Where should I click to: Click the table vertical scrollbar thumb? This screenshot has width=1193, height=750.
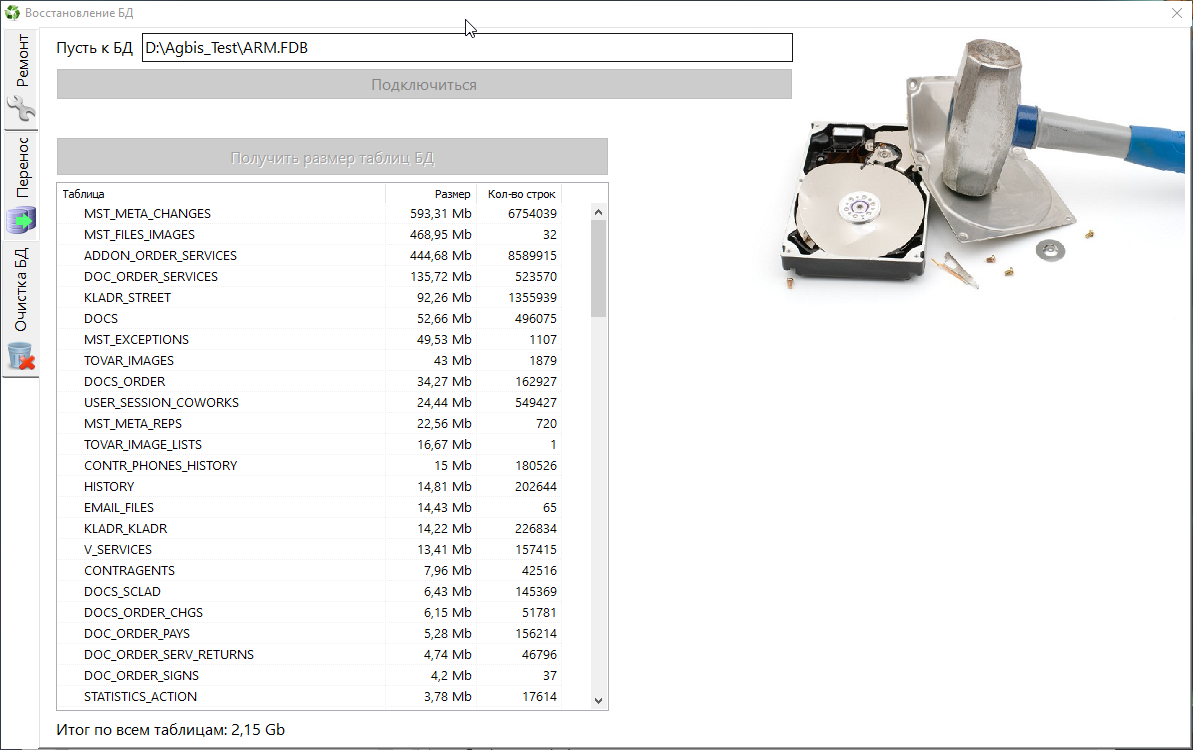[598, 269]
